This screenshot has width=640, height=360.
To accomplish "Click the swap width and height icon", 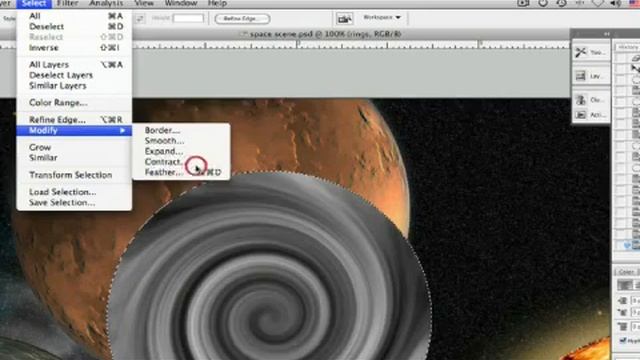I will [x=140, y=18].
